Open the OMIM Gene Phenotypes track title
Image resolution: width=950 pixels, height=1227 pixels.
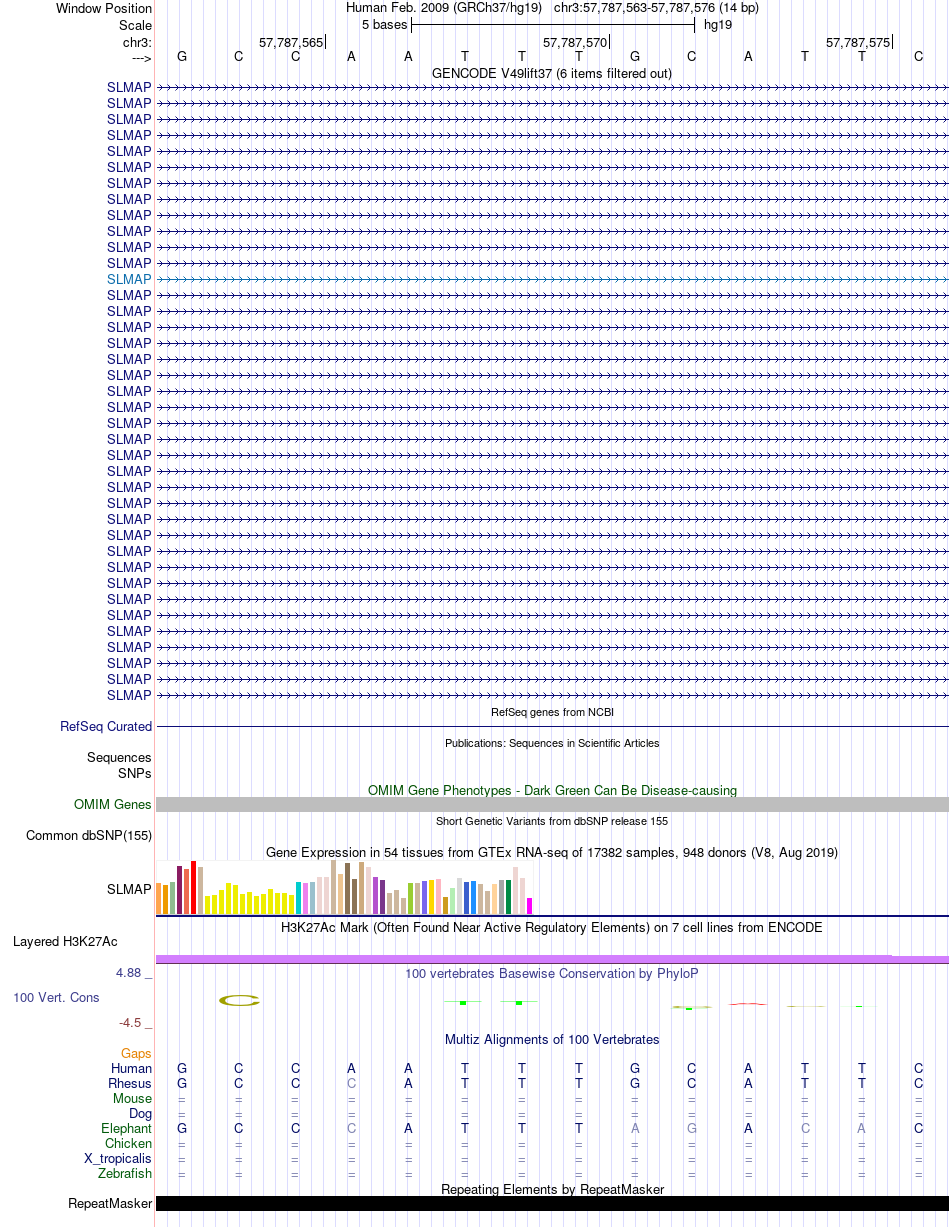point(552,790)
